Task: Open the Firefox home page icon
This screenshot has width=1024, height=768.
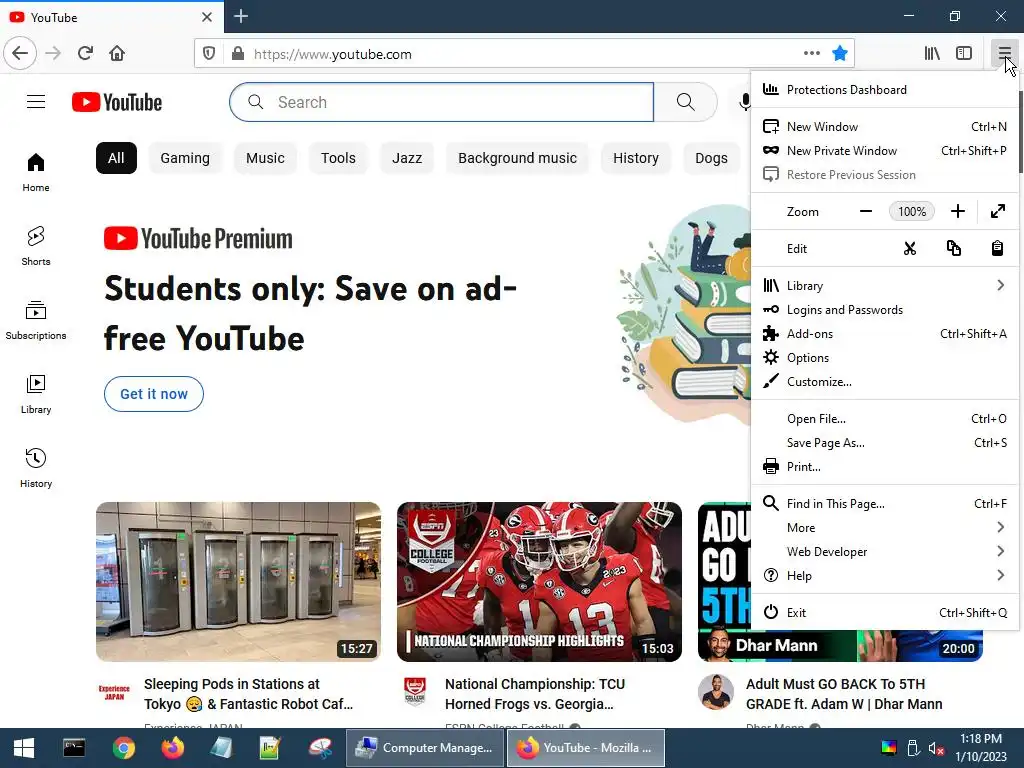Action: [x=117, y=53]
